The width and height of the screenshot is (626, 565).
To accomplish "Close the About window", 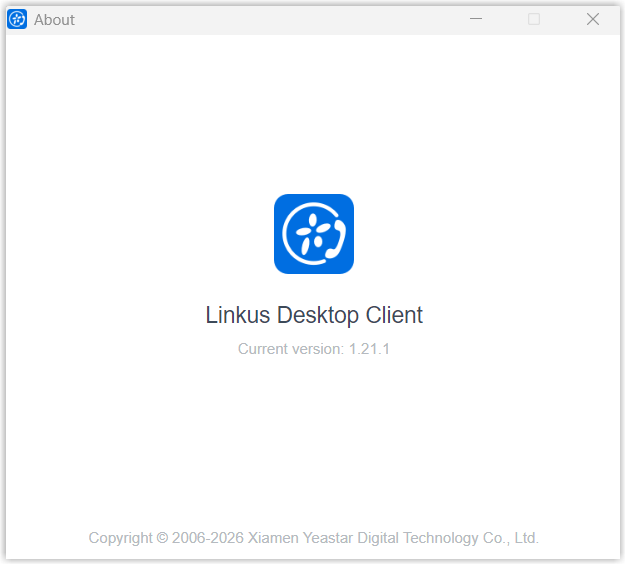I will click(593, 19).
